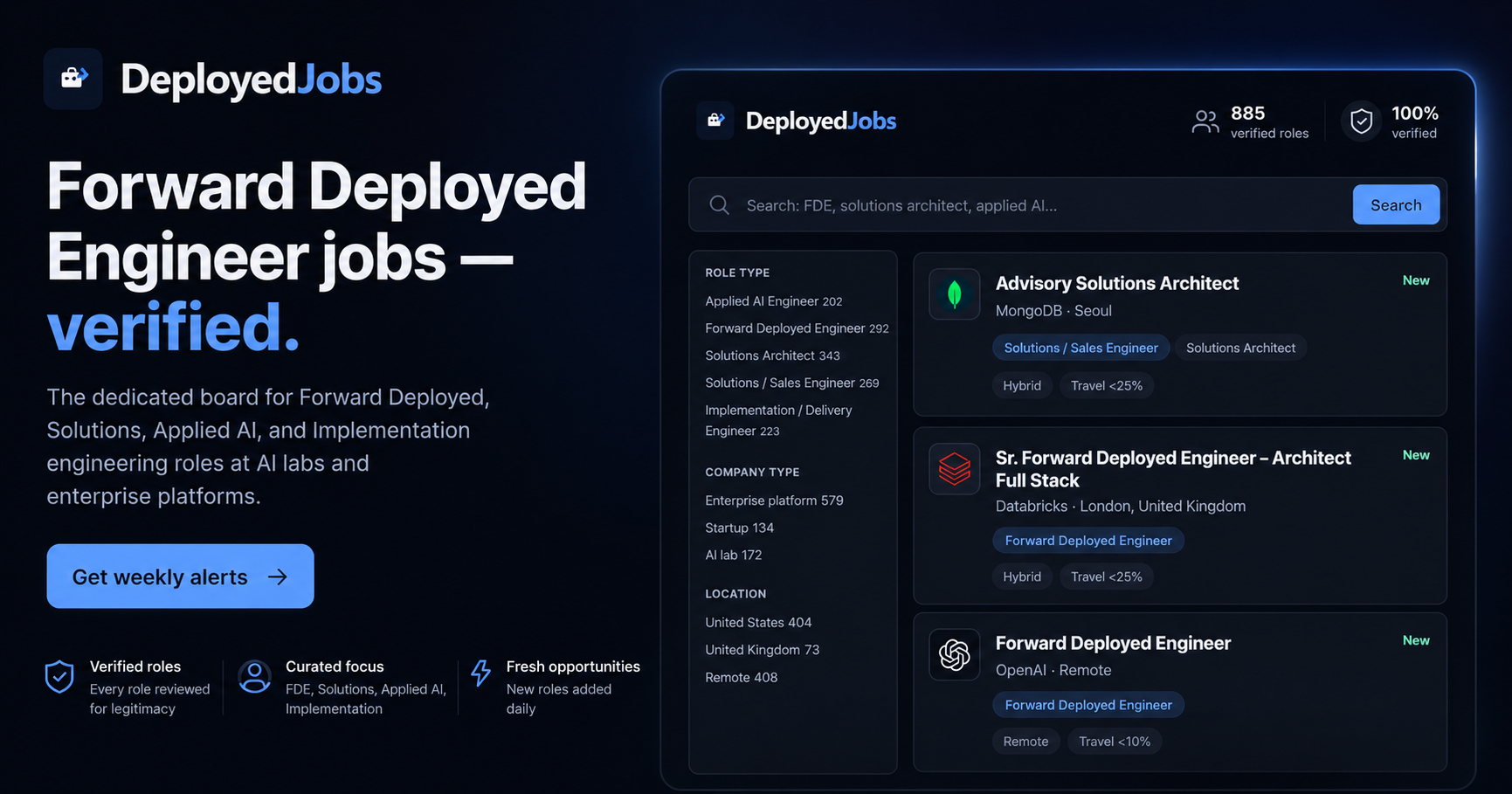Filter by AI lab 172
Screen dimensions: 1512x794
click(733, 555)
